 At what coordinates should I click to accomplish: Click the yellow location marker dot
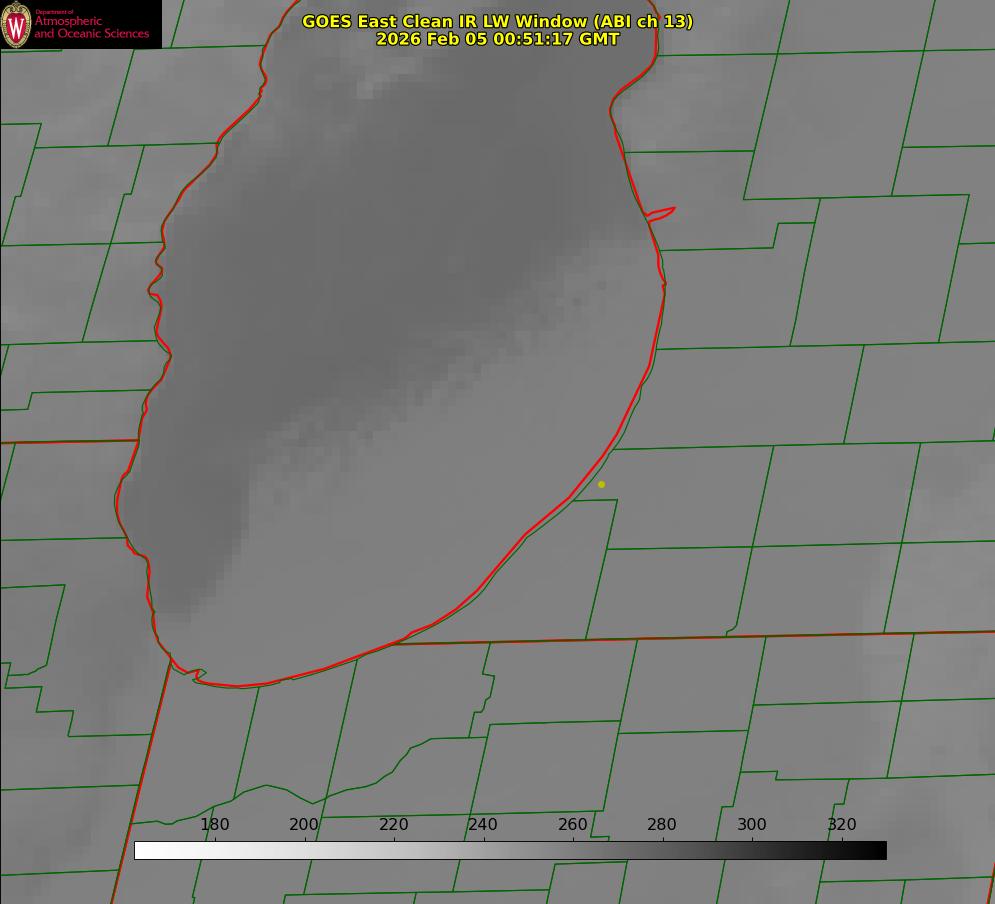click(x=602, y=484)
